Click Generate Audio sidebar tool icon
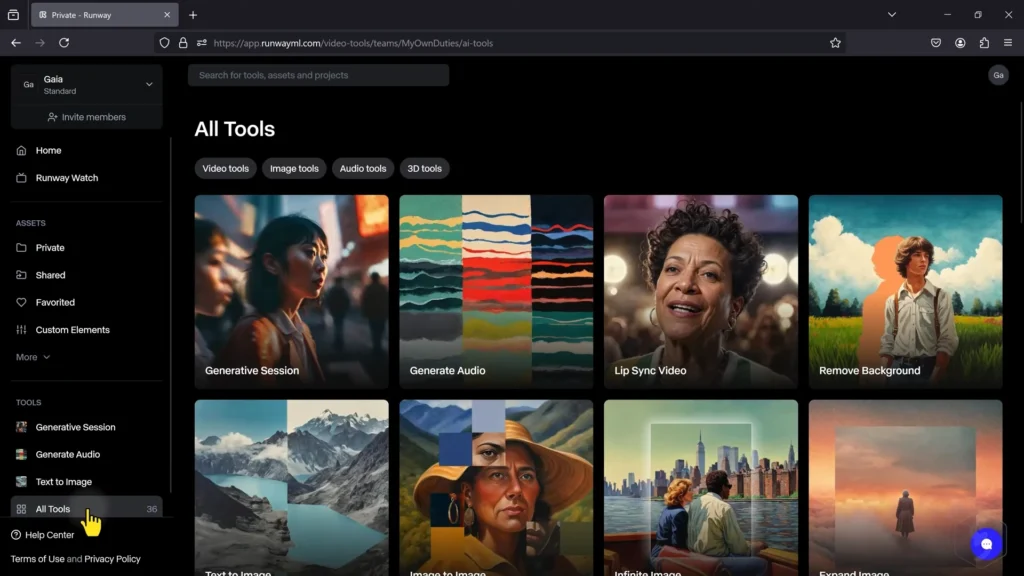This screenshot has height=576, width=1024. coord(22,455)
